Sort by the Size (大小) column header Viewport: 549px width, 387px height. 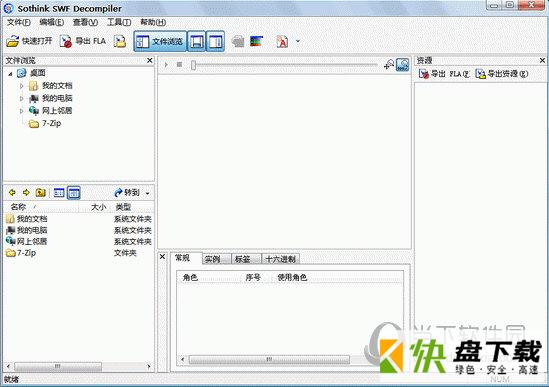point(95,207)
